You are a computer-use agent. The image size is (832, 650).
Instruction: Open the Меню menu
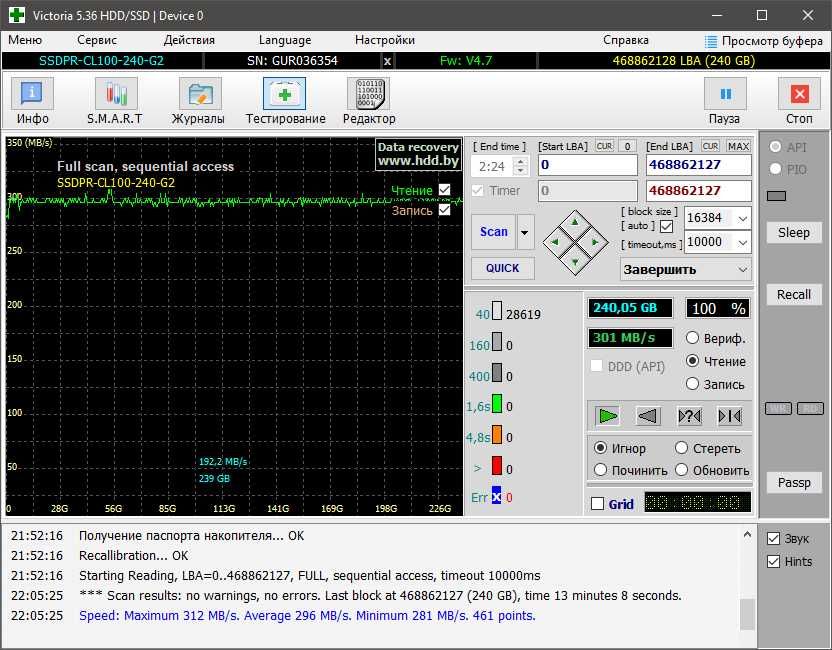tap(24, 40)
